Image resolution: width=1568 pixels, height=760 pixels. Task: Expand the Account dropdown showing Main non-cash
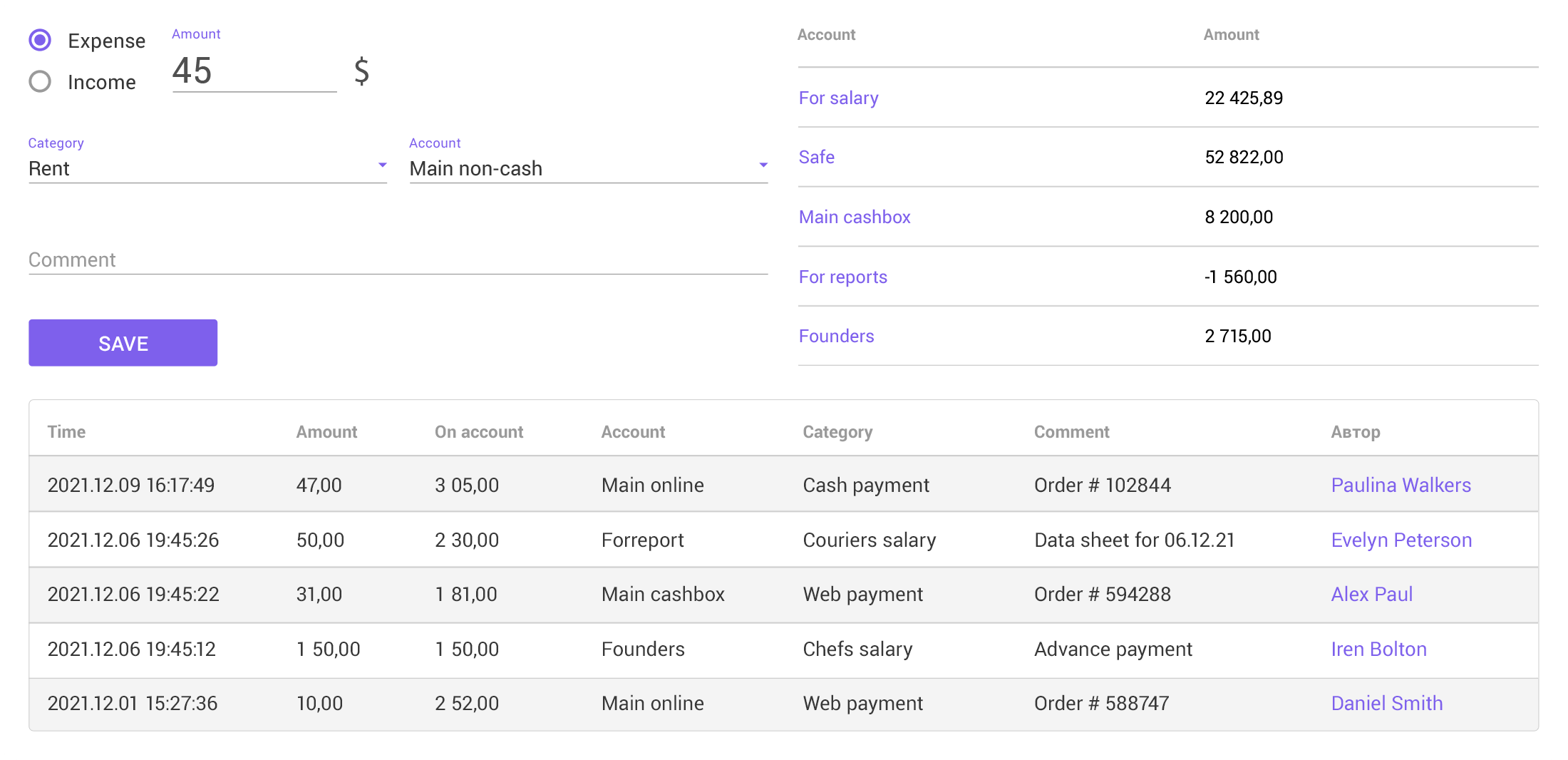(587, 168)
